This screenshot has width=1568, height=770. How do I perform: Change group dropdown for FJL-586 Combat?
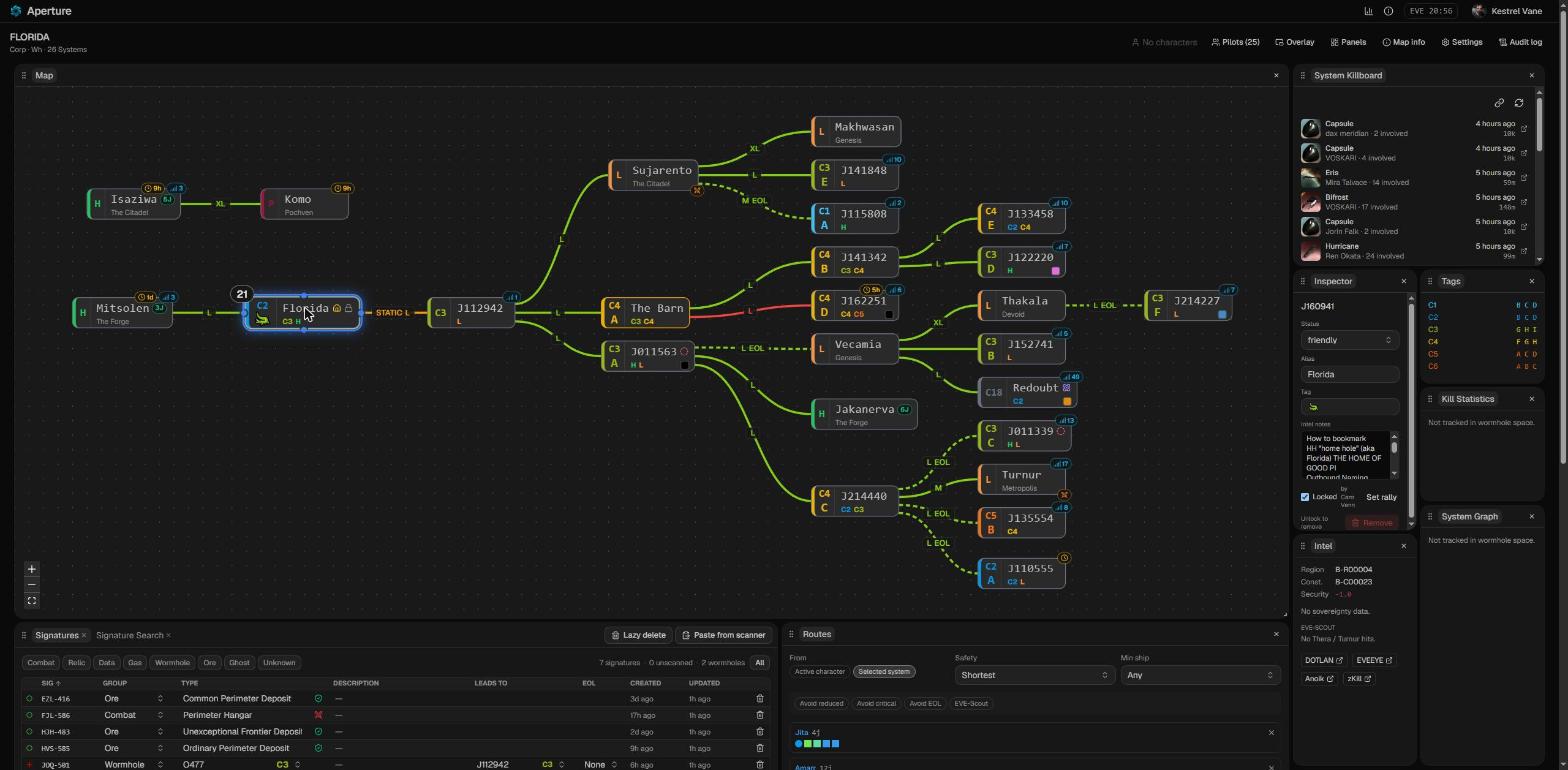click(x=133, y=715)
